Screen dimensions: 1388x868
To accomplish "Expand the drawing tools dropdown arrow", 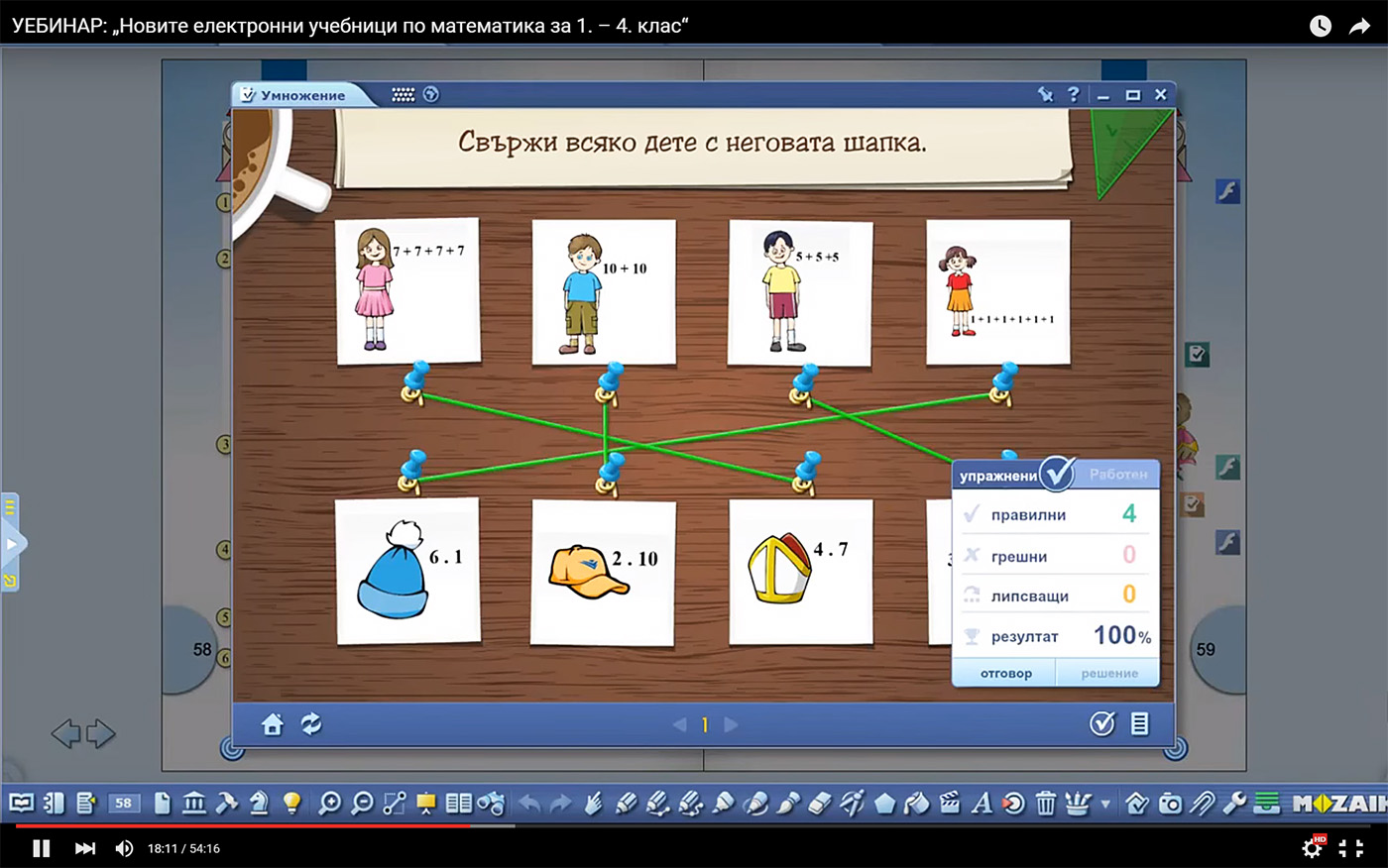I will pyautogui.click(x=1105, y=804).
